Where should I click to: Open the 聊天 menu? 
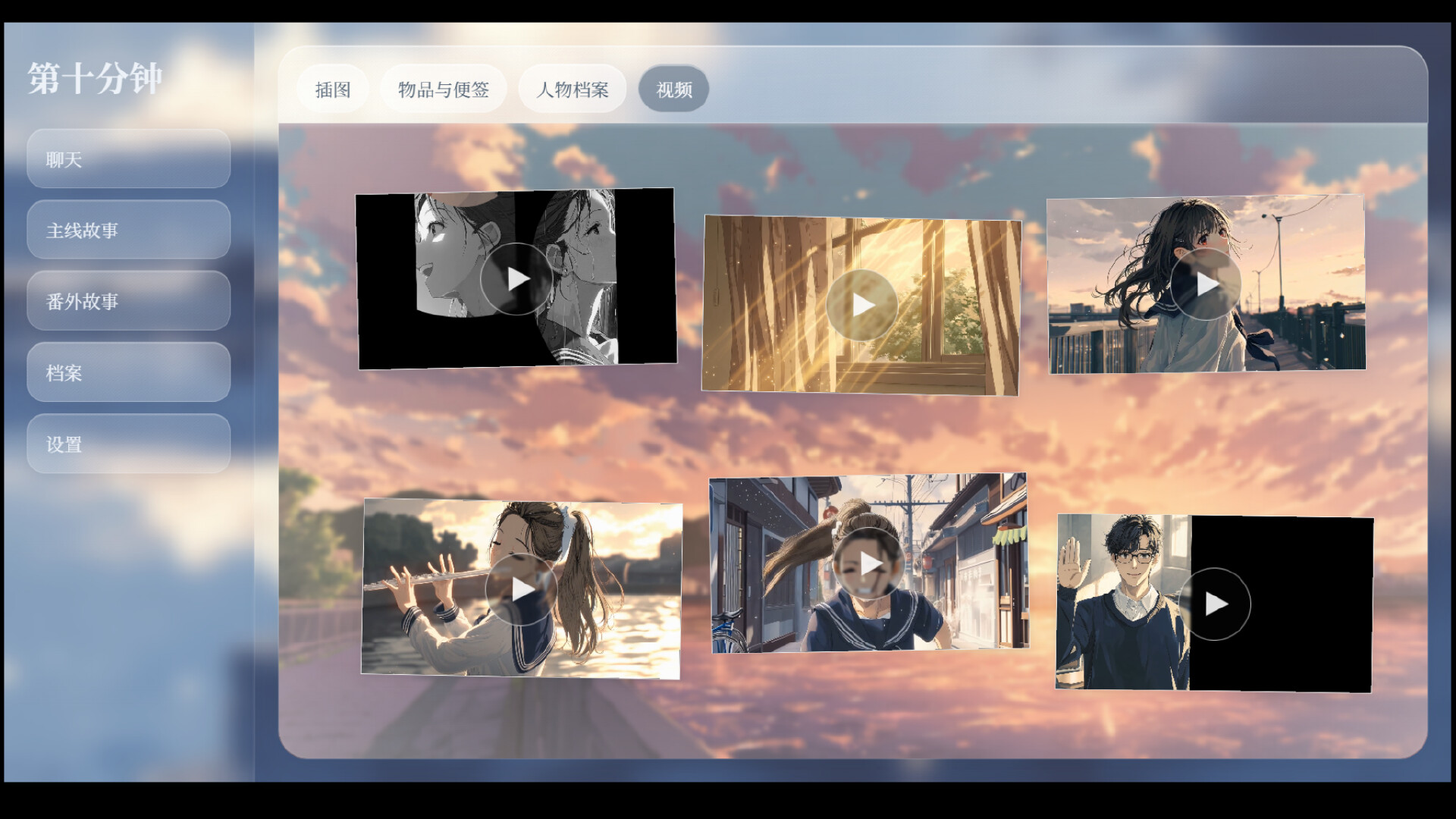(129, 158)
